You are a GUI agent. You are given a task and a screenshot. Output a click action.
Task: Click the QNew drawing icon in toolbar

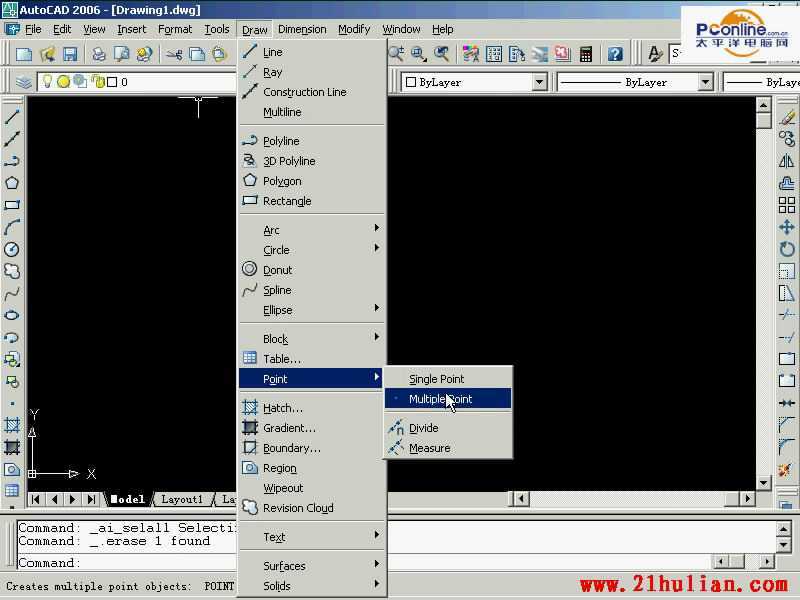coord(23,54)
